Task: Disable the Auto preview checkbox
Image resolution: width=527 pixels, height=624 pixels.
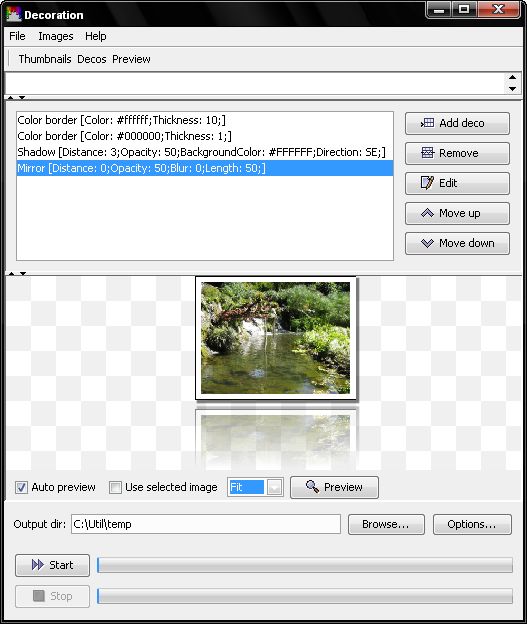Action: [x=21, y=487]
